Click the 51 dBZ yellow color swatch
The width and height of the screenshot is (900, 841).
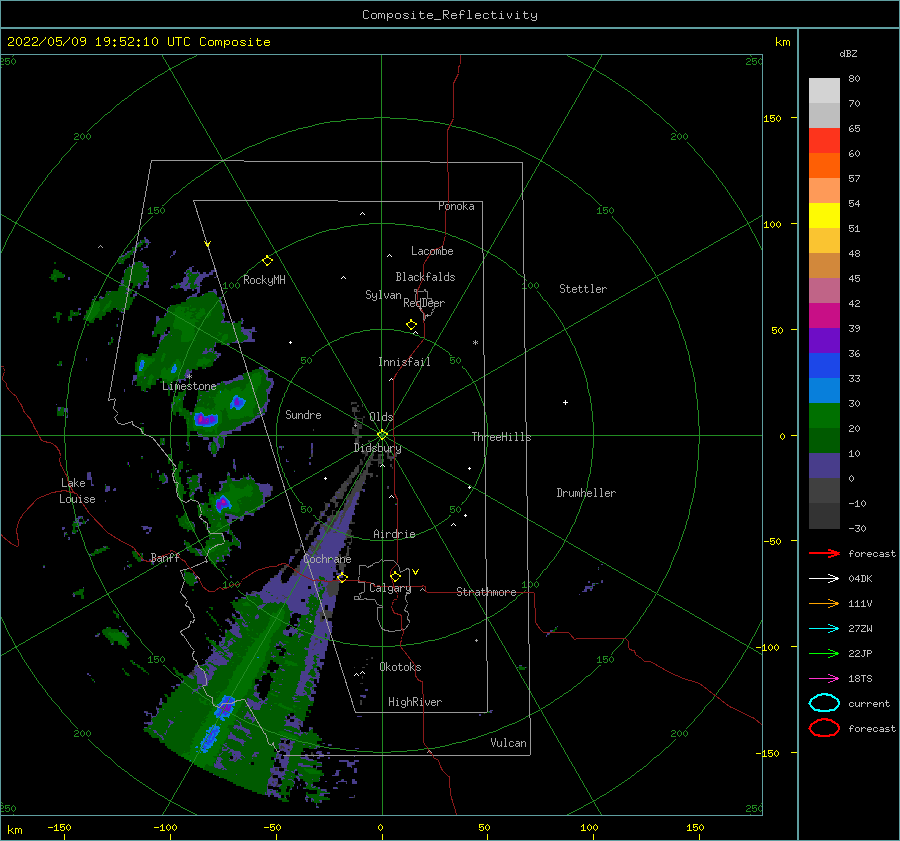pos(824,216)
